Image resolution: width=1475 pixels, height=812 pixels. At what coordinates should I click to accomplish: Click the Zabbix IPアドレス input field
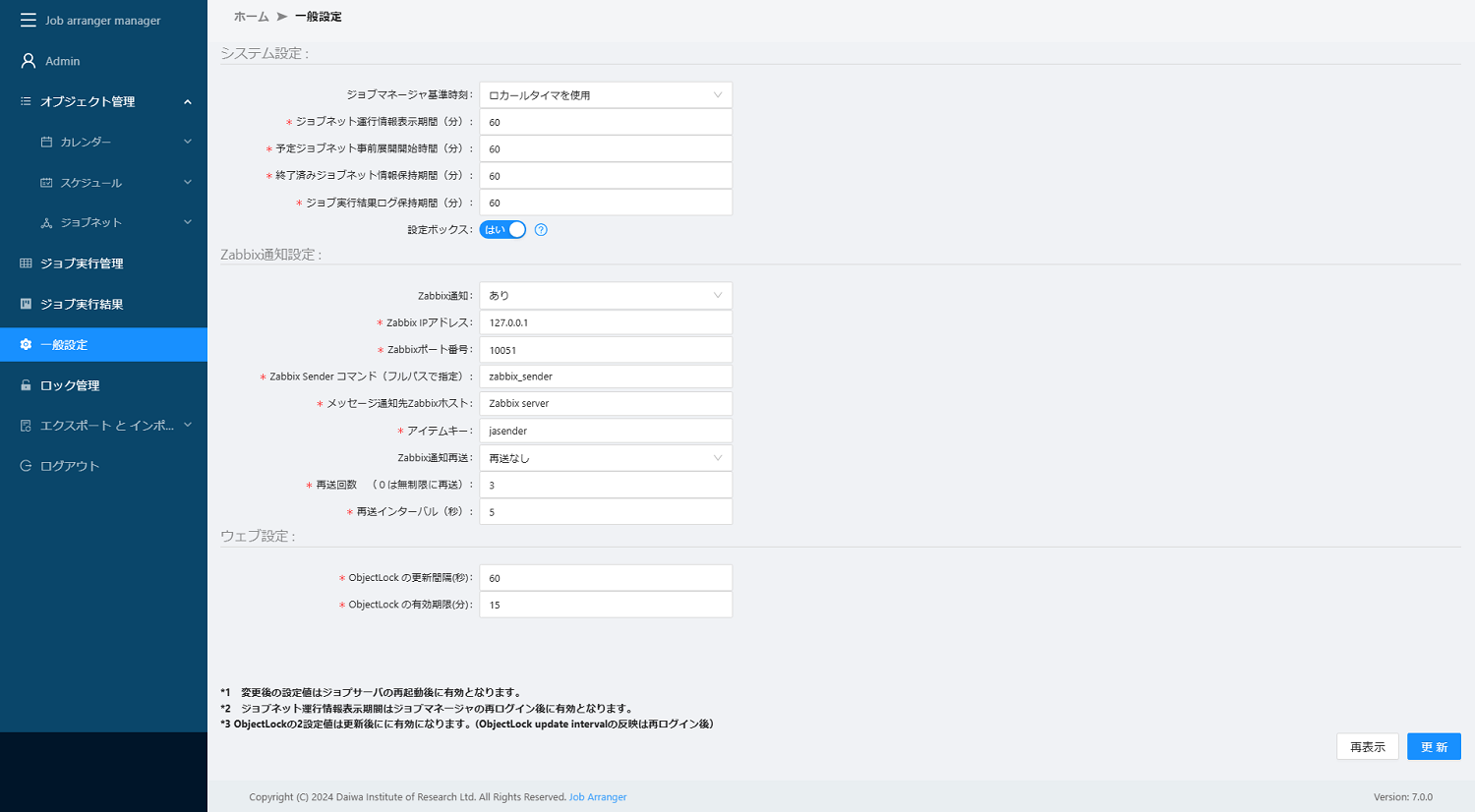tap(605, 322)
